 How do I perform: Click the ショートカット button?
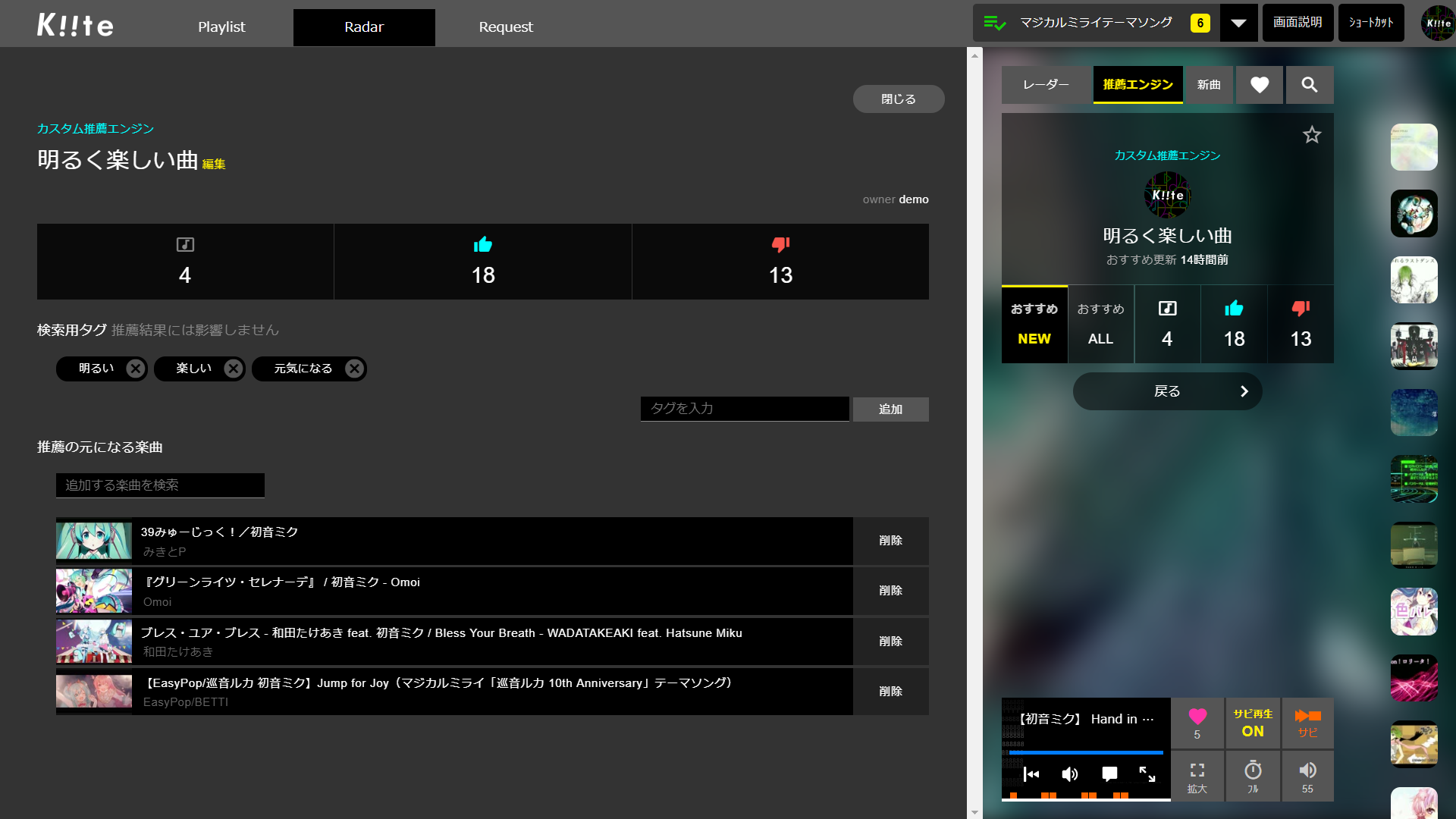[1371, 23]
